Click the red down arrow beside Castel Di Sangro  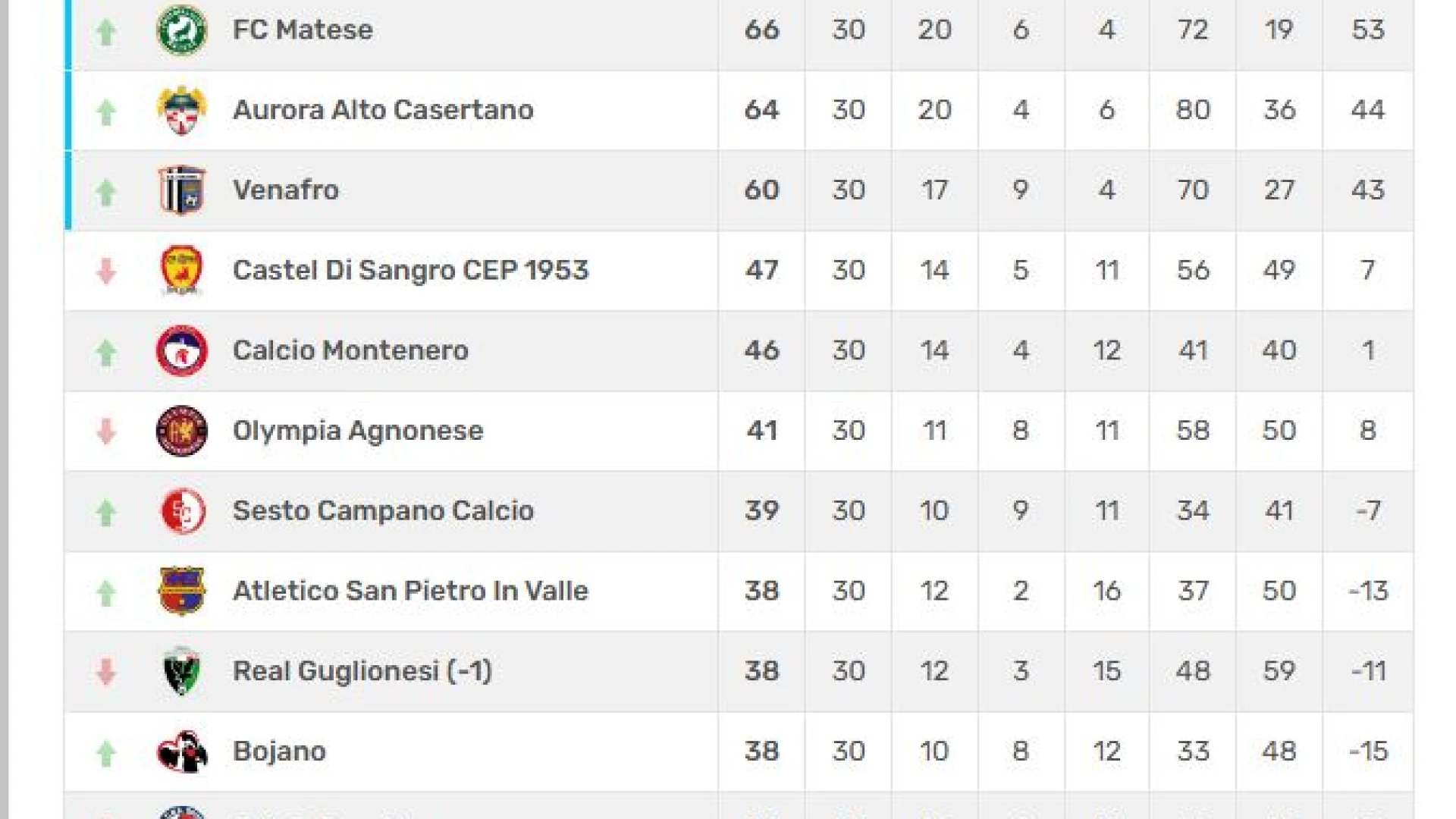point(106,271)
